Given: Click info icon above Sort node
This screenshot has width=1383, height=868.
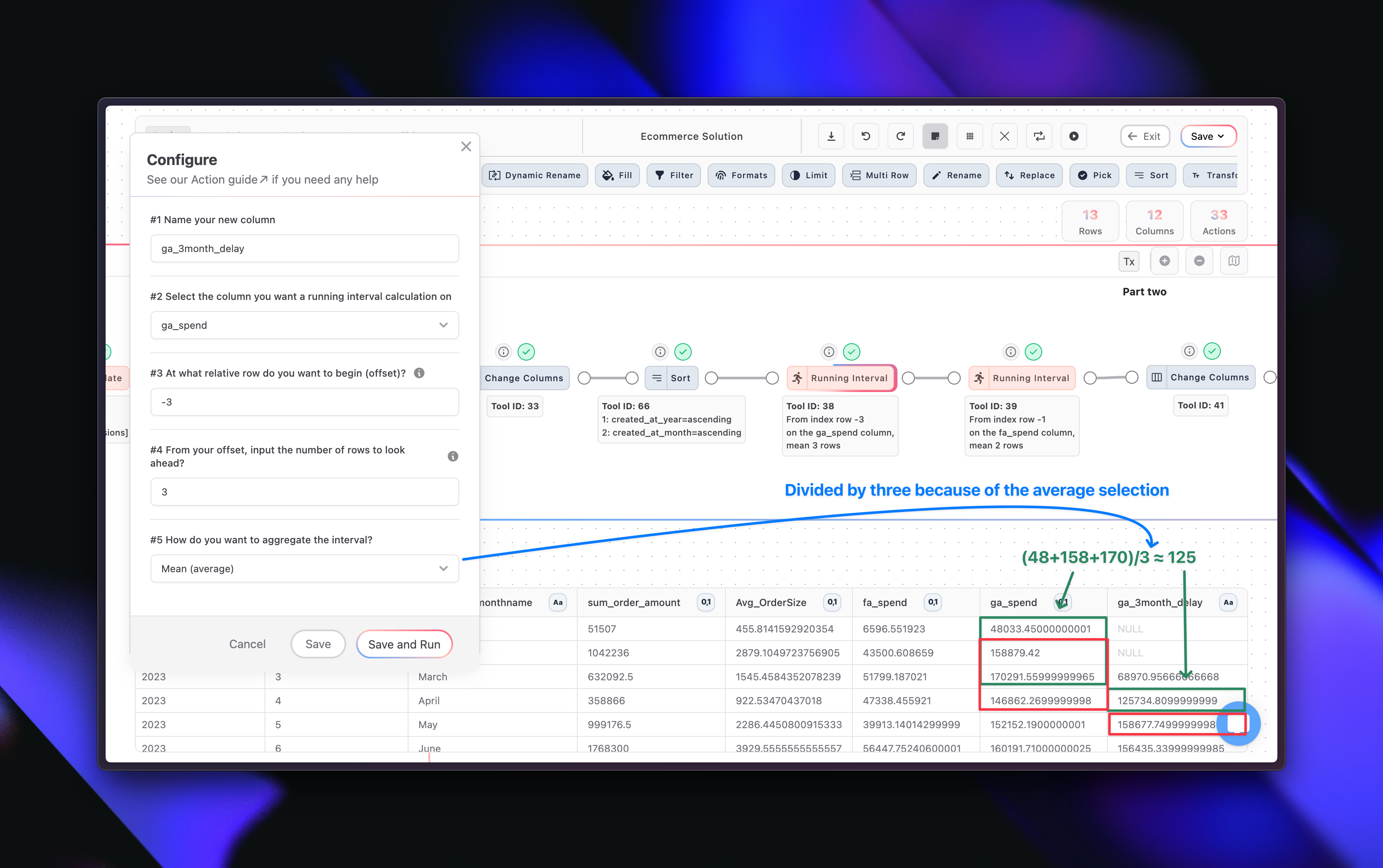Looking at the screenshot, I should (660, 352).
